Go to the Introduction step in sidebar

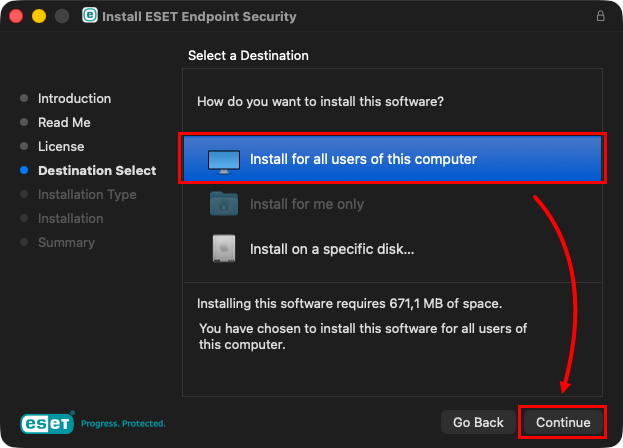(74, 99)
